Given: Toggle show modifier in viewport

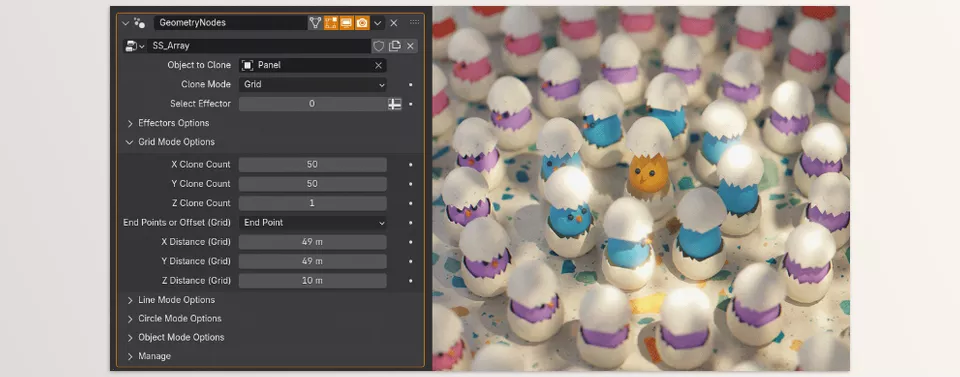Looking at the screenshot, I should tap(347, 23).
